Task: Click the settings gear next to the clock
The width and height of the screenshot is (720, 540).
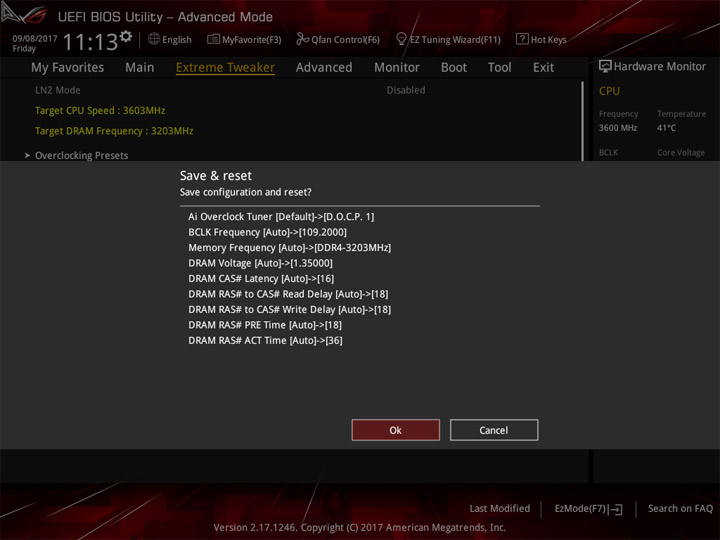Action: pos(126,36)
